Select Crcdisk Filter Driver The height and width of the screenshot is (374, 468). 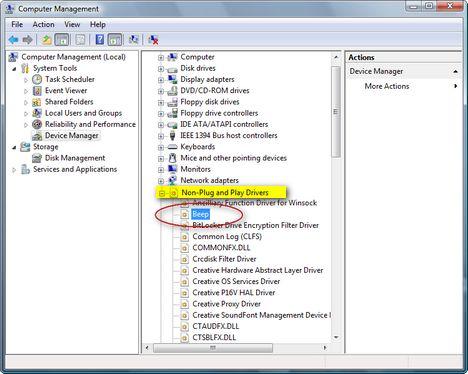[x=224, y=259]
